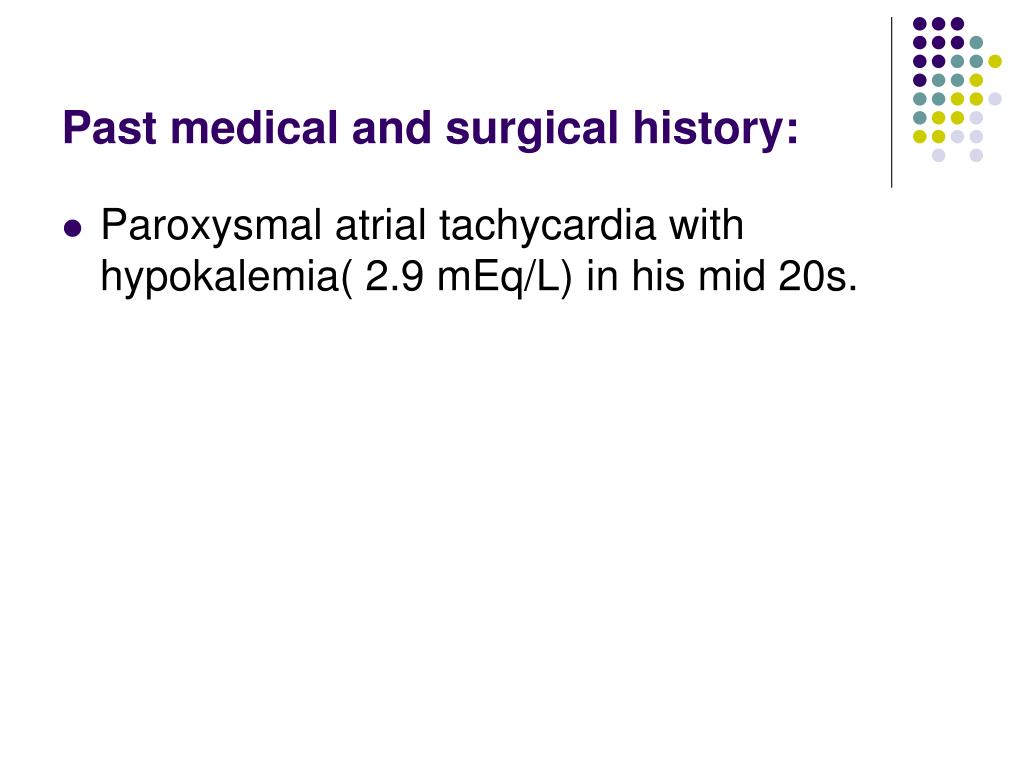Click the single purple dot in the fourth dot row

click(920, 80)
